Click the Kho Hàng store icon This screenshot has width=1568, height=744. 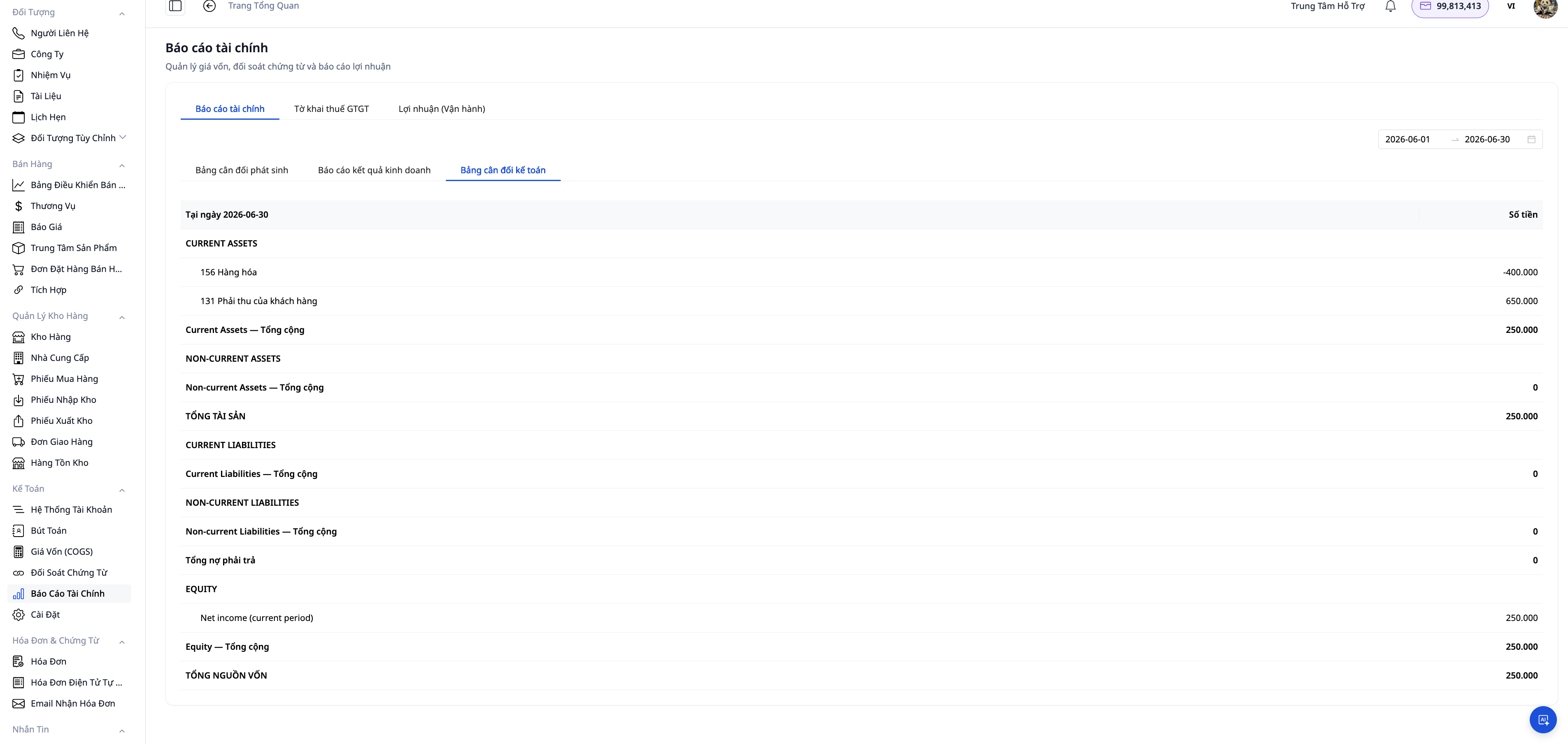click(19, 337)
